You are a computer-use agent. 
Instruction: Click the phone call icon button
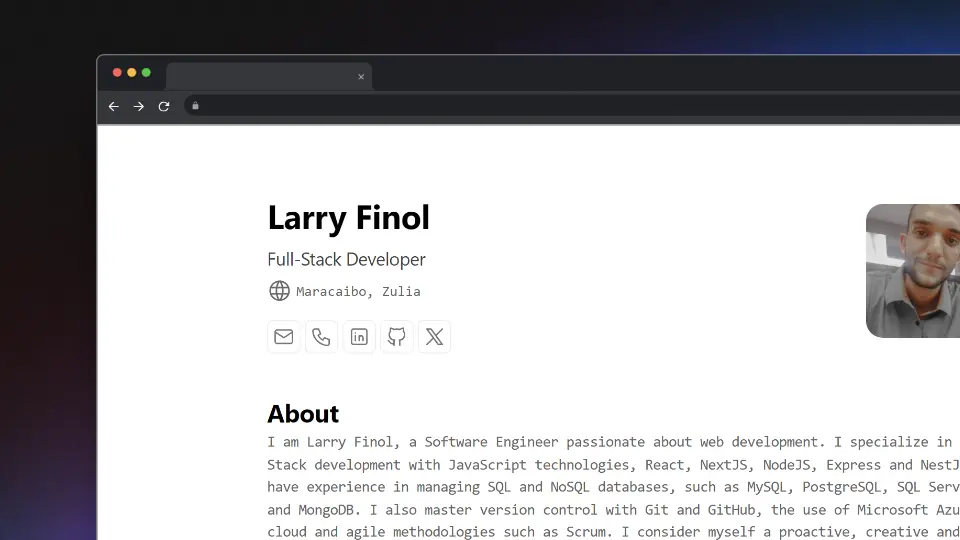pos(321,337)
